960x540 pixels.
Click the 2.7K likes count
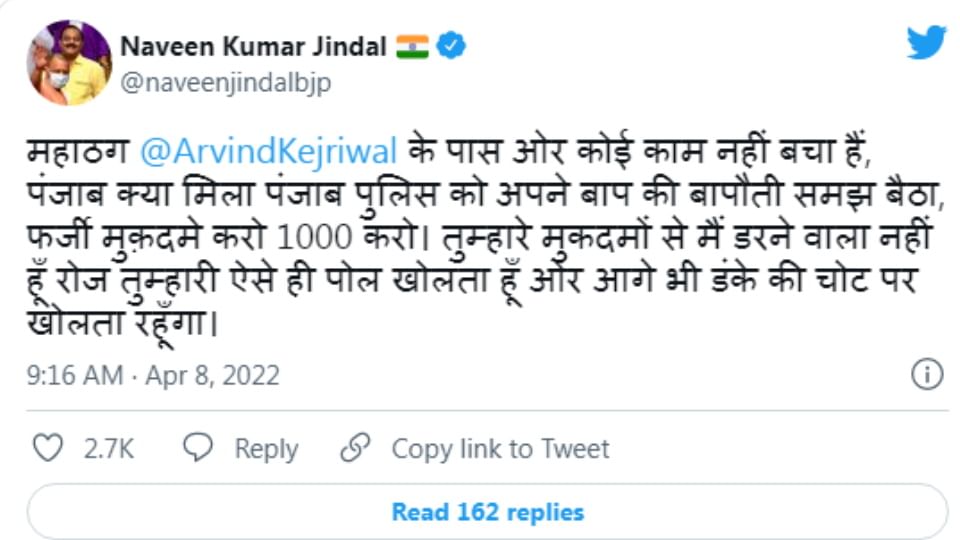pyautogui.click(x=109, y=449)
